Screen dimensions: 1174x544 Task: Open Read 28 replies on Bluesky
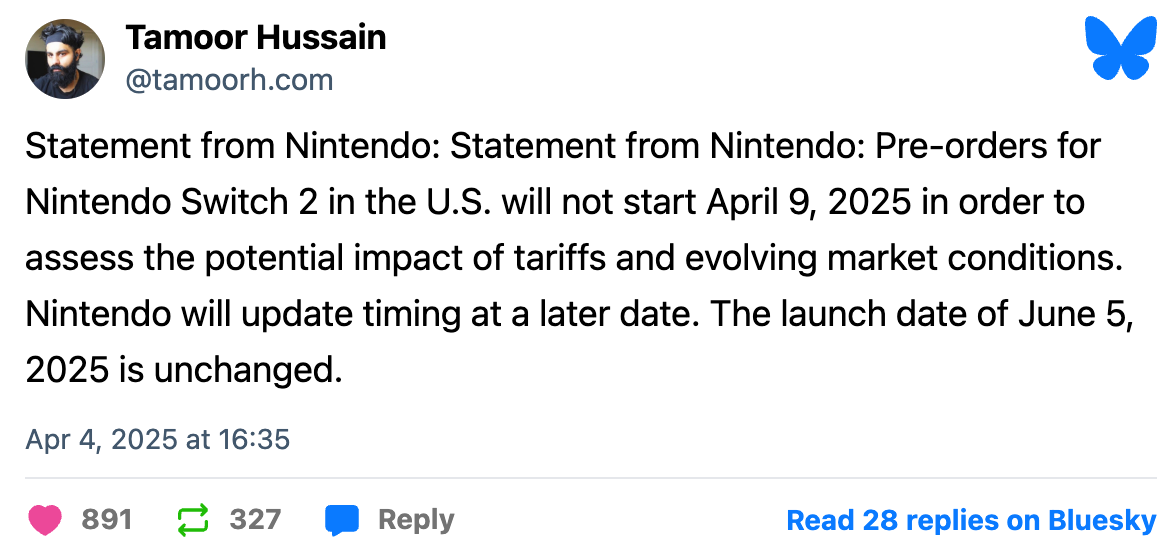coord(972,519)
